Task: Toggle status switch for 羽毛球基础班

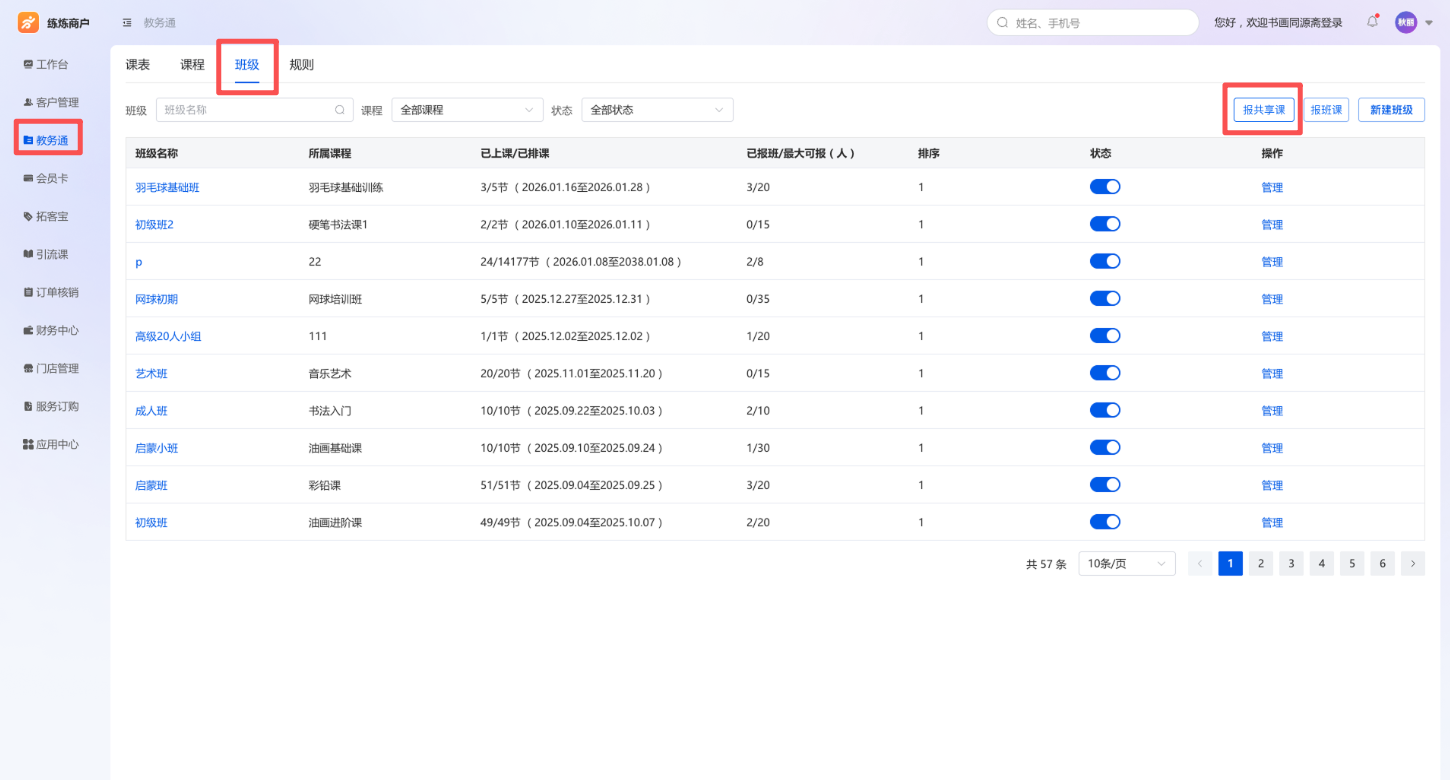Action: (x=1105, y=187)
